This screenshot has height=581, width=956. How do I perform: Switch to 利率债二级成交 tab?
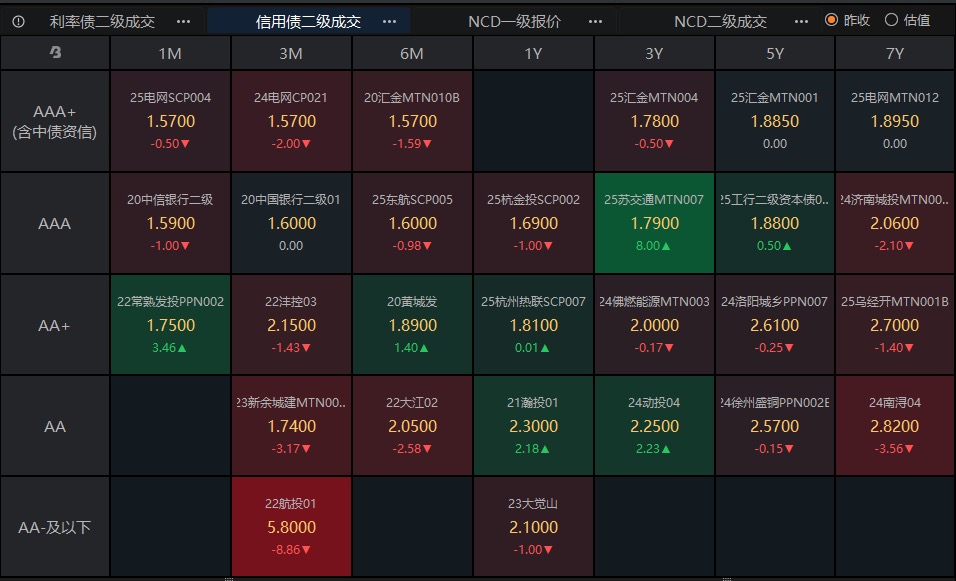pyautogui.click(x=102, y=22)
